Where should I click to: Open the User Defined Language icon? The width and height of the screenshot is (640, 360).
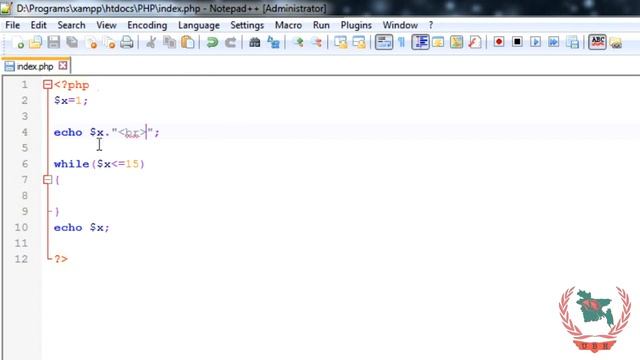tap(438, 42)
